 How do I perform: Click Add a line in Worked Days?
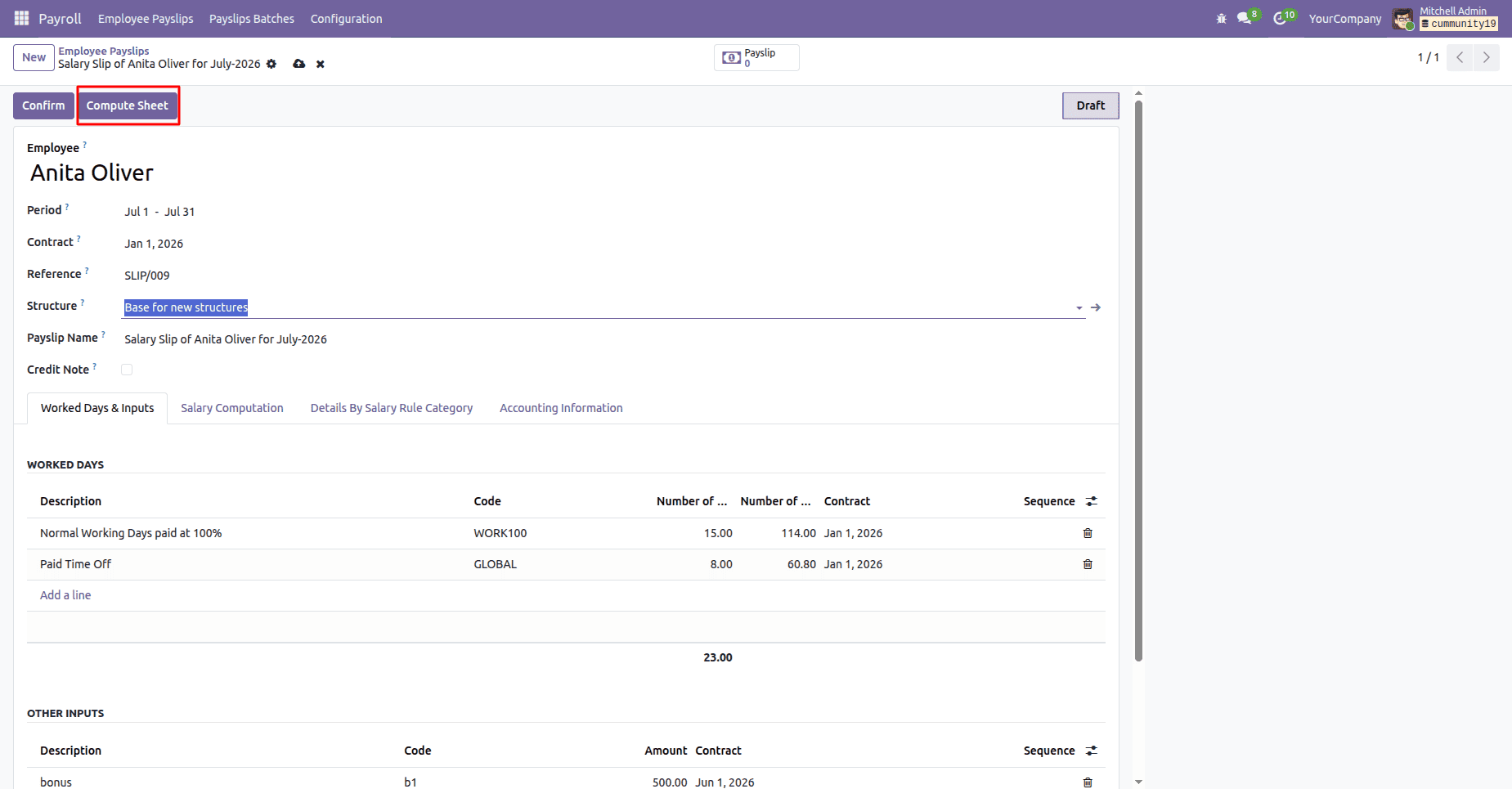pyautogui.click(x=65, y=595)
